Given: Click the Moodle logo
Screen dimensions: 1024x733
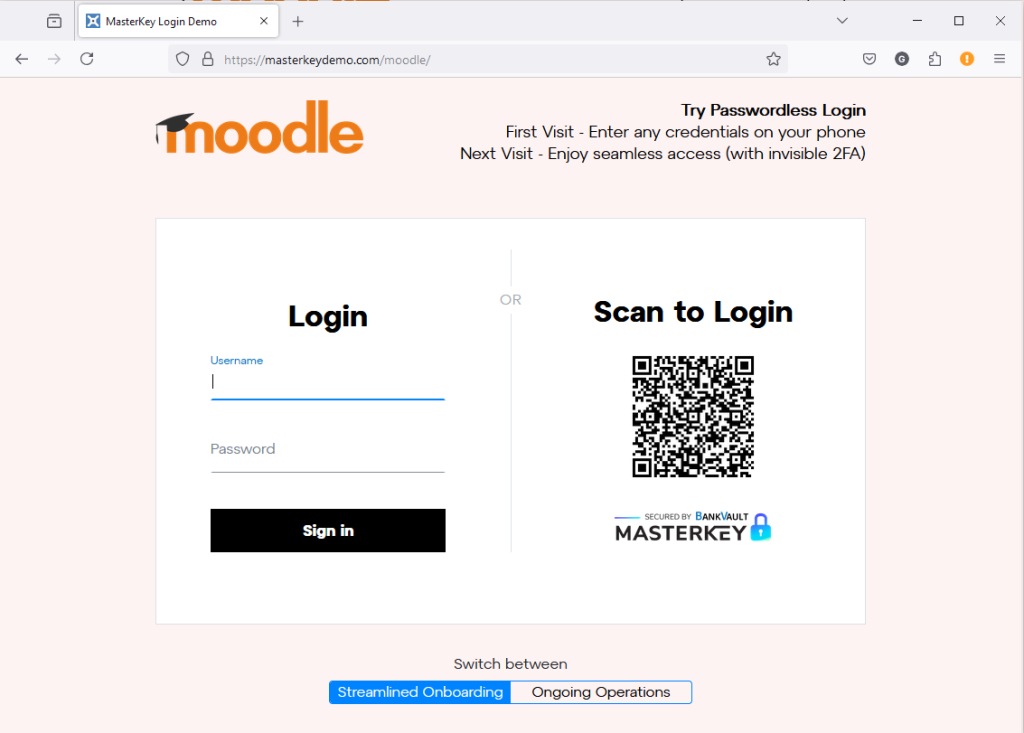Looking at the screenshot, I should [x=259, y=128].
